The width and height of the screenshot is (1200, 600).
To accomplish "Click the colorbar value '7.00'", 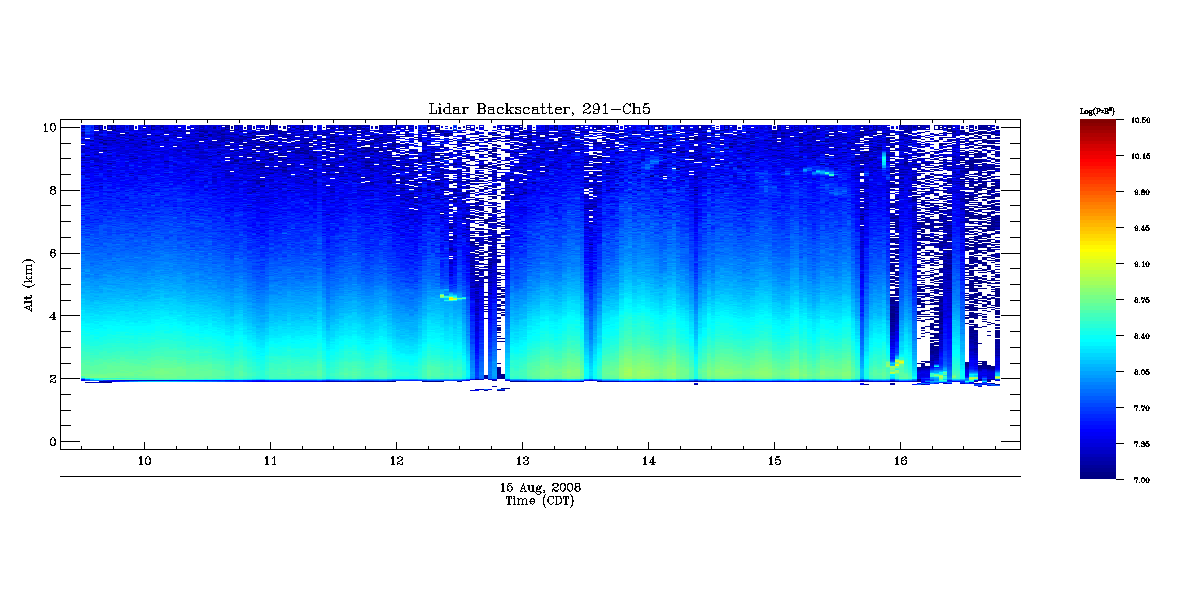I will point(1141,480).
